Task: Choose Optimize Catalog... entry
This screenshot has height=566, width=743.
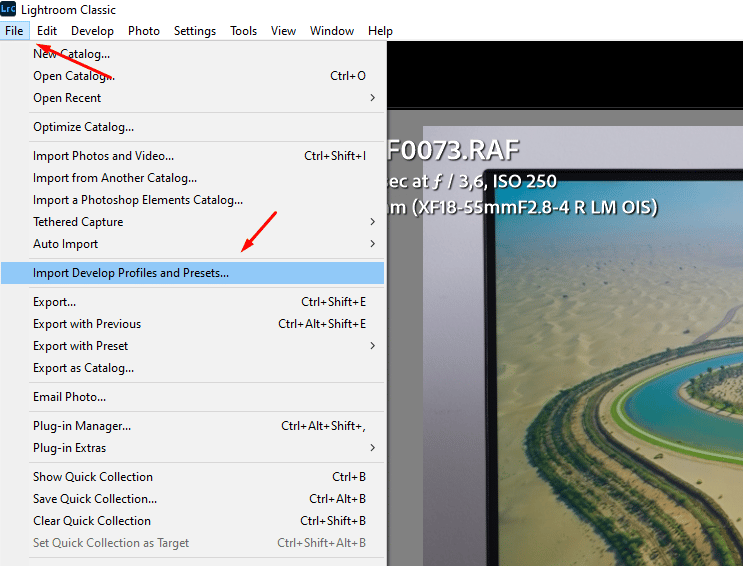Action: (192, 127)
